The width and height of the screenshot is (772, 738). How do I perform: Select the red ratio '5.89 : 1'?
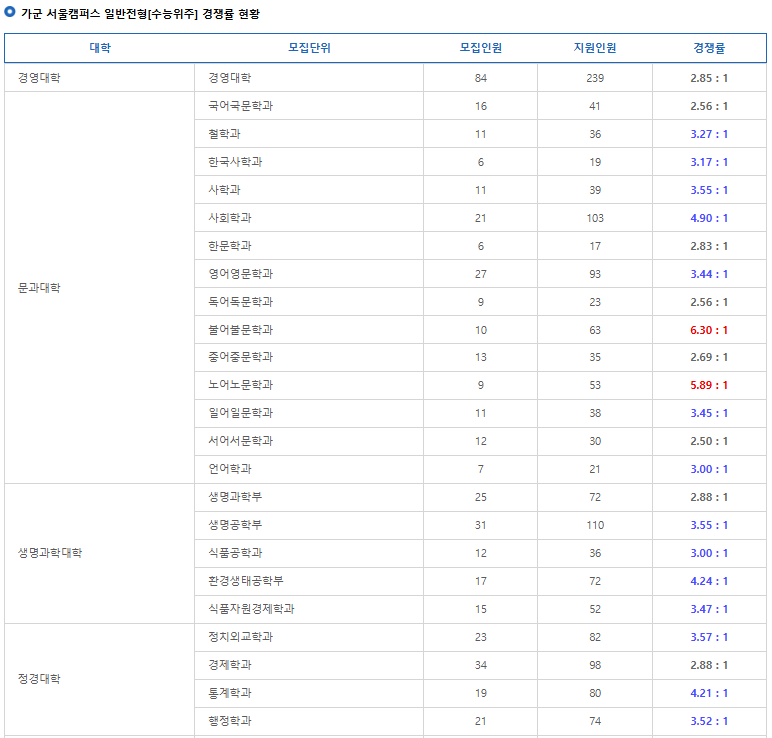(x=709, y=385)
